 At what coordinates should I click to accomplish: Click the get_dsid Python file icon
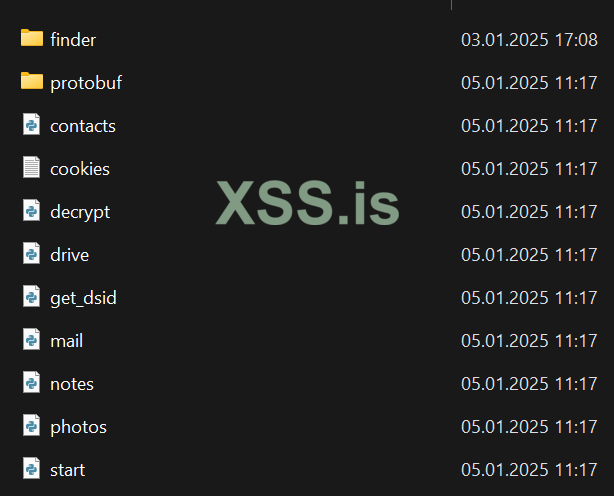pyautogui.click(x=32, y=297)
